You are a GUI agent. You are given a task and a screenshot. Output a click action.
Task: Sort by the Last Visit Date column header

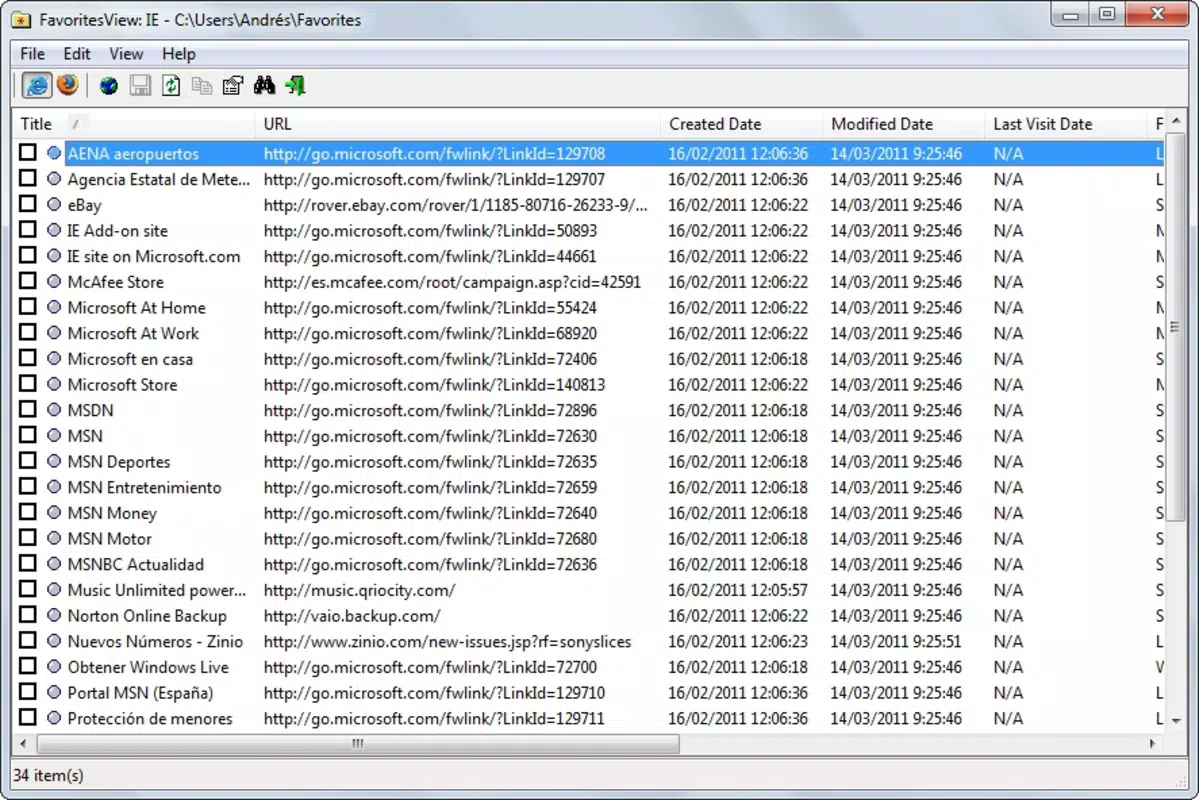(x=1066, y=124)
